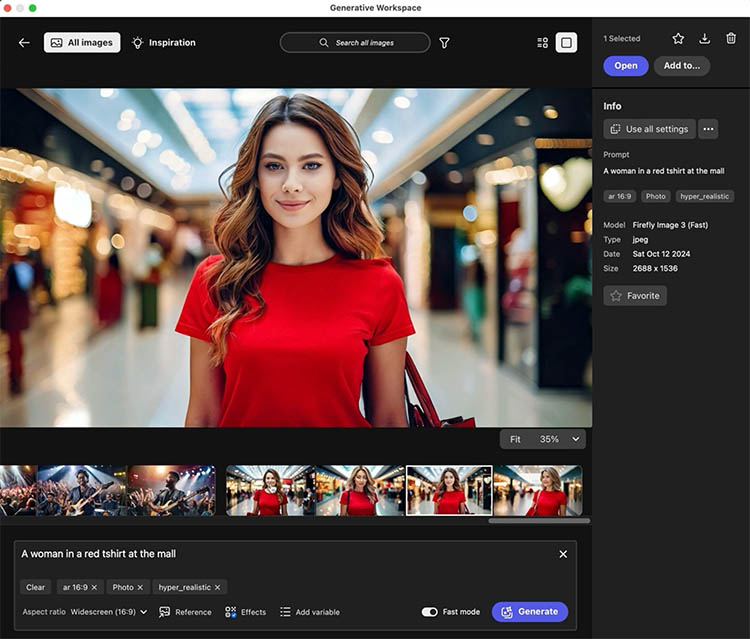Toggle the Fast mode switch
This screenshot has width=750, height=639.
coord(430,612)
